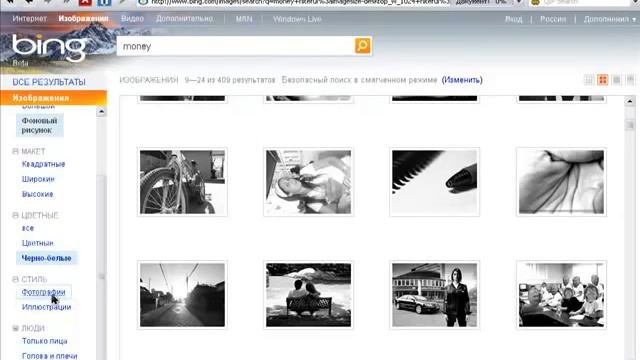Select the rightmost detail view icon

(630, 80)
